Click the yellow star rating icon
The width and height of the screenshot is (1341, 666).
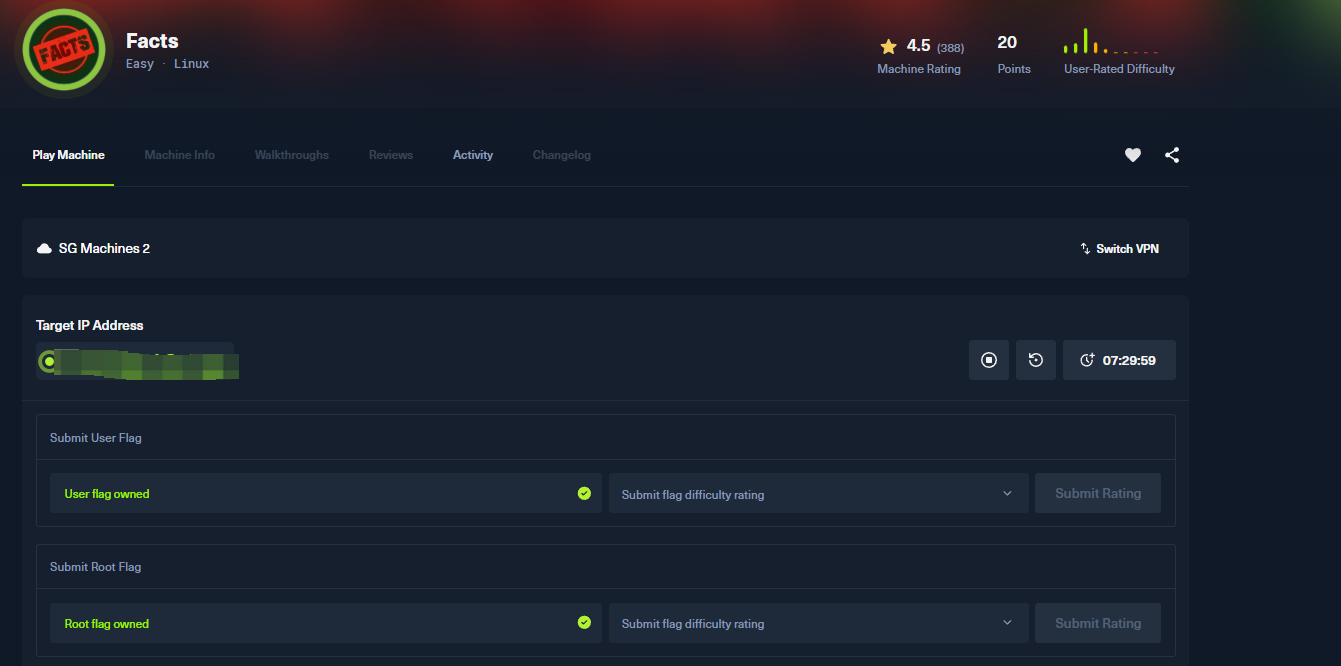888,46
